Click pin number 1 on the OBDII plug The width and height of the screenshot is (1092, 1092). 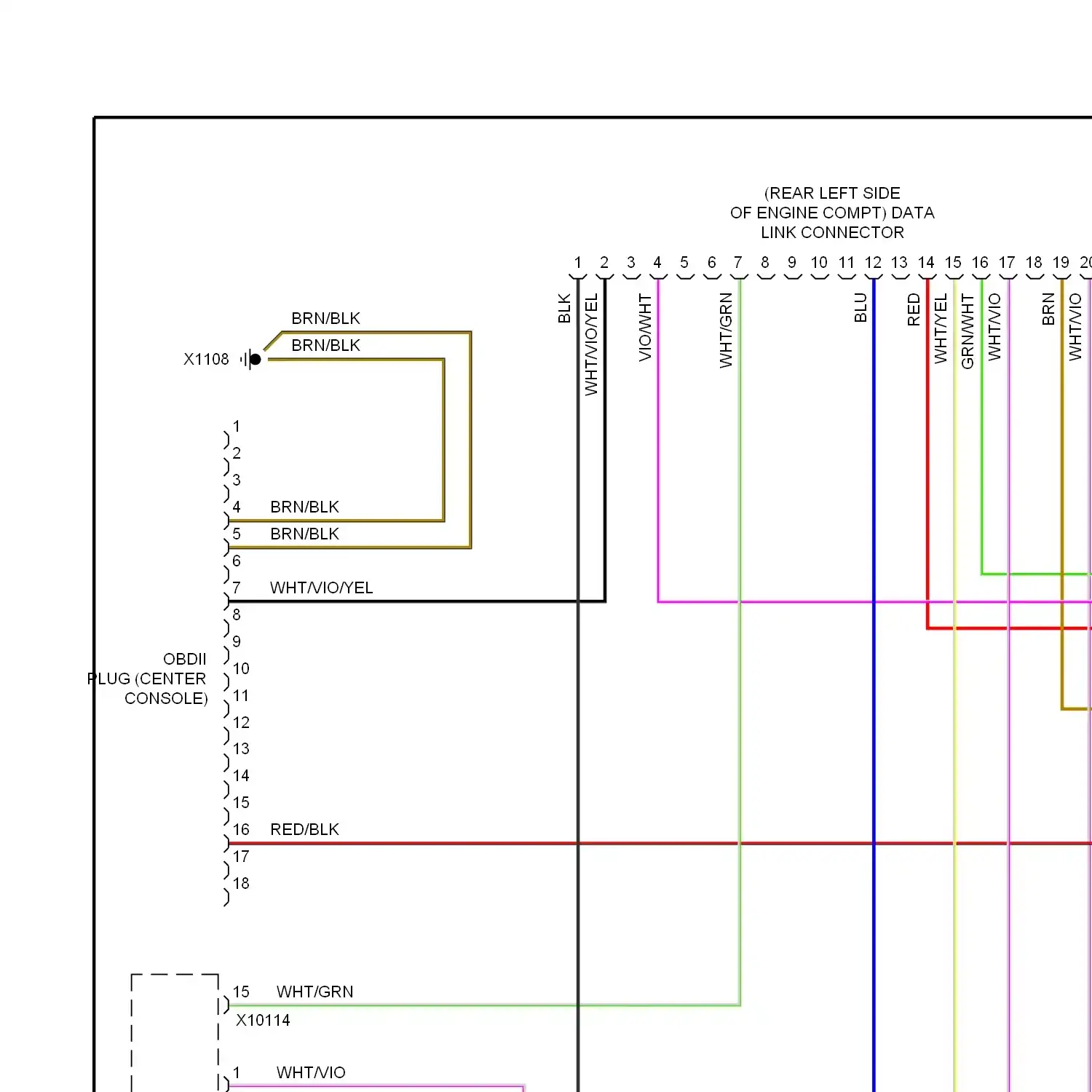pyautogui.click(x=237, y=426)
